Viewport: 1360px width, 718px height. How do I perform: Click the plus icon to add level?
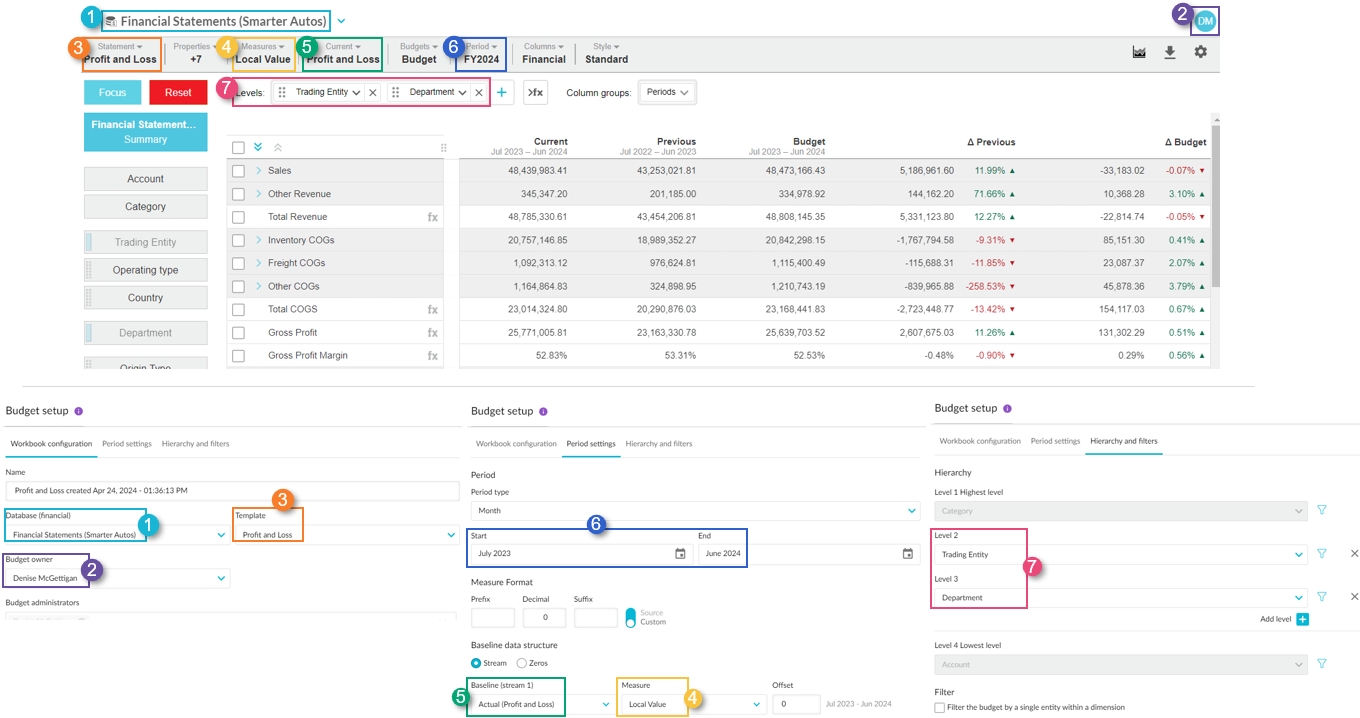click(x=502, y=93)
